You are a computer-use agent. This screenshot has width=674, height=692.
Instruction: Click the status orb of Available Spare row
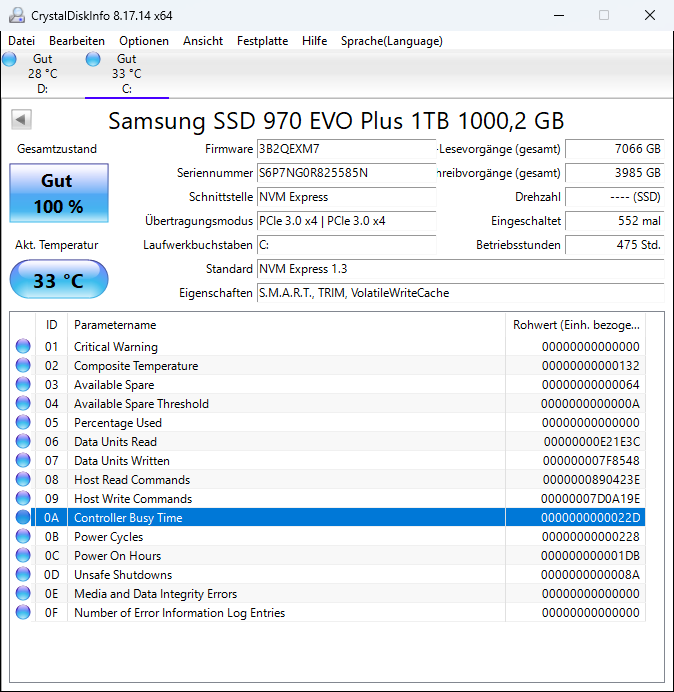point(23,384)
